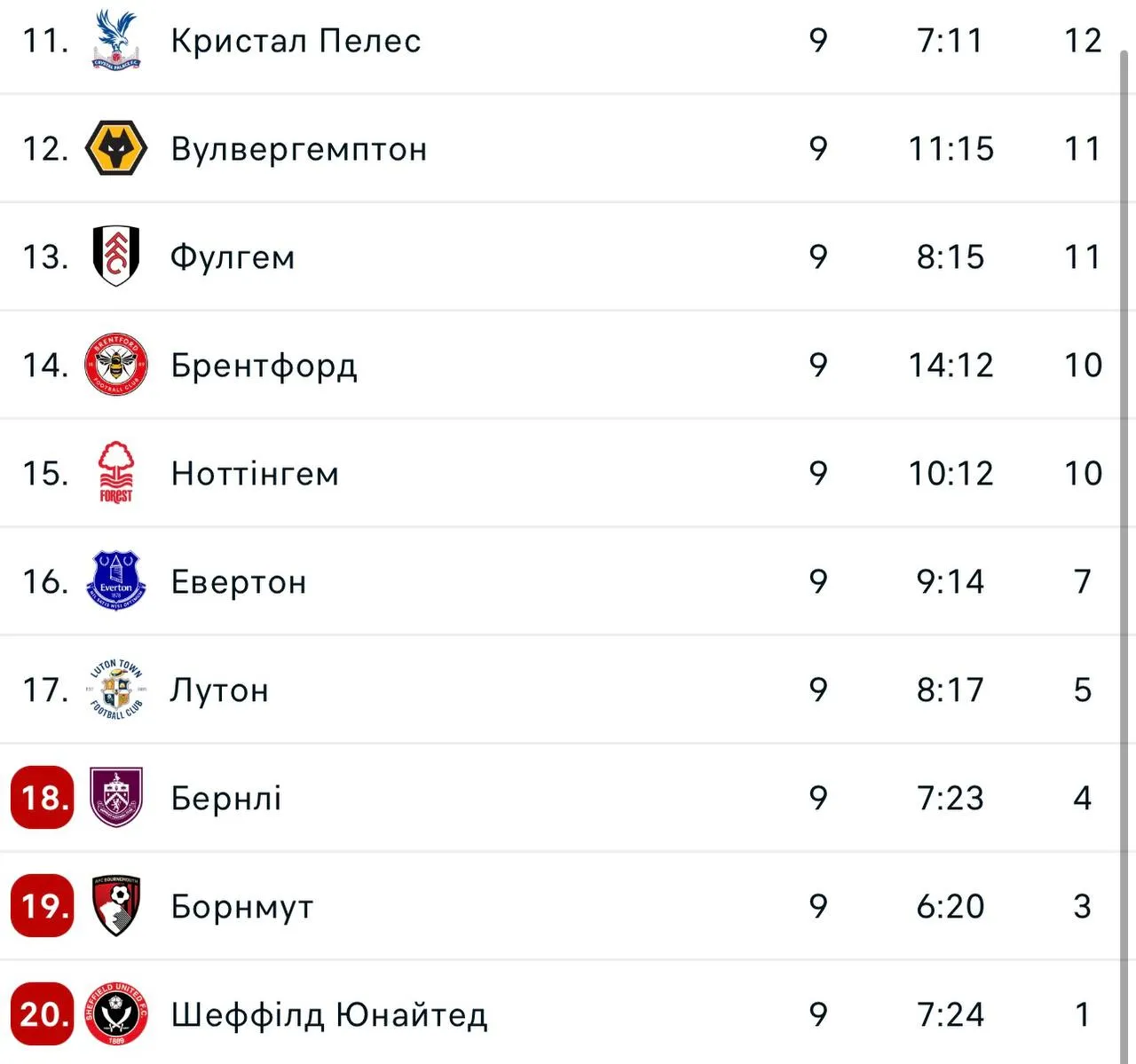This screenshot has height=1064, width=1136.
Task: Click the Bournemouth cherries logo
Action: click(x=115, y=906)
